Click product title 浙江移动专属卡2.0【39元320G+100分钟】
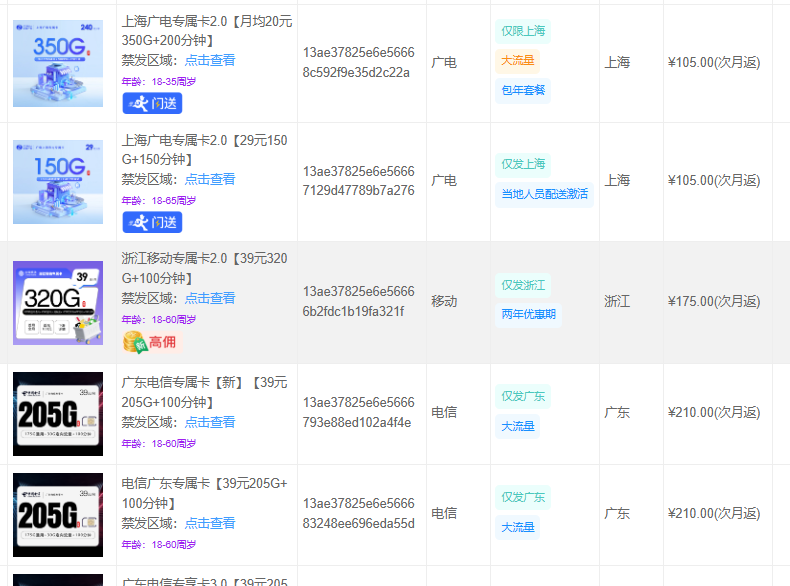The height and width of the screenshot is (586, 790). point(205,268)
